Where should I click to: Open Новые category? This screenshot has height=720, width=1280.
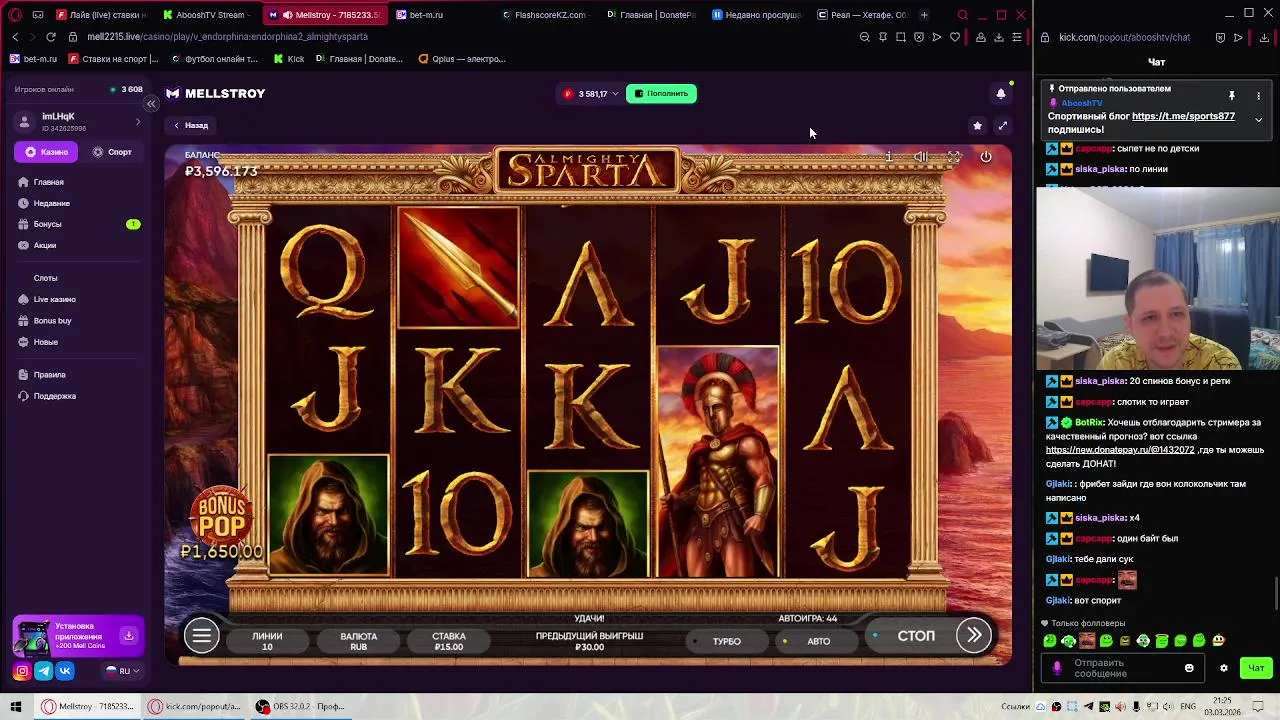[x=46, y=342]
